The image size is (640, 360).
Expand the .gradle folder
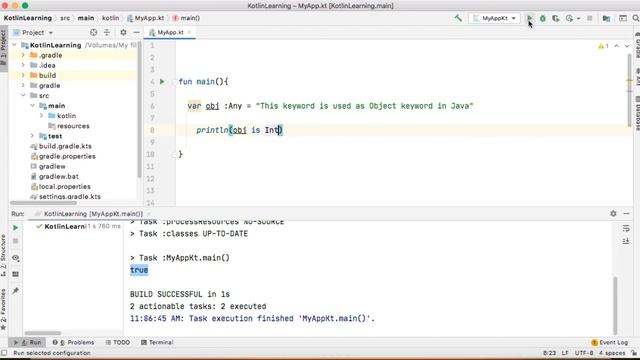coord(23,55)
